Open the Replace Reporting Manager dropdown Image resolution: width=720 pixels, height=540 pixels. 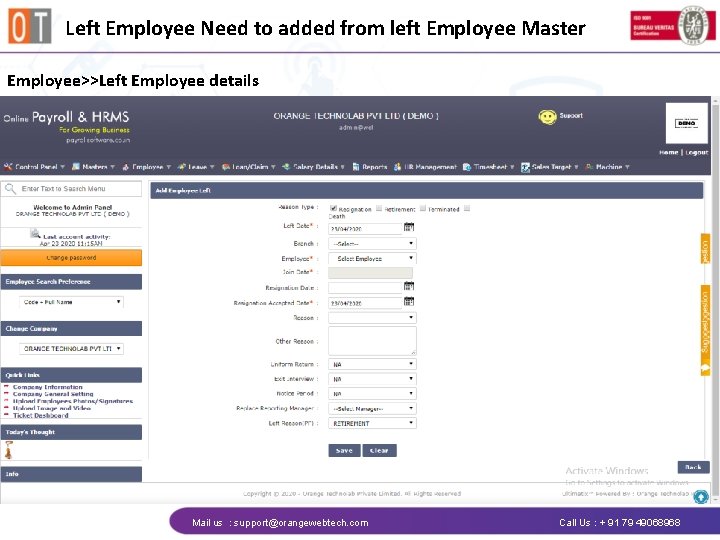tap(372, 408)
